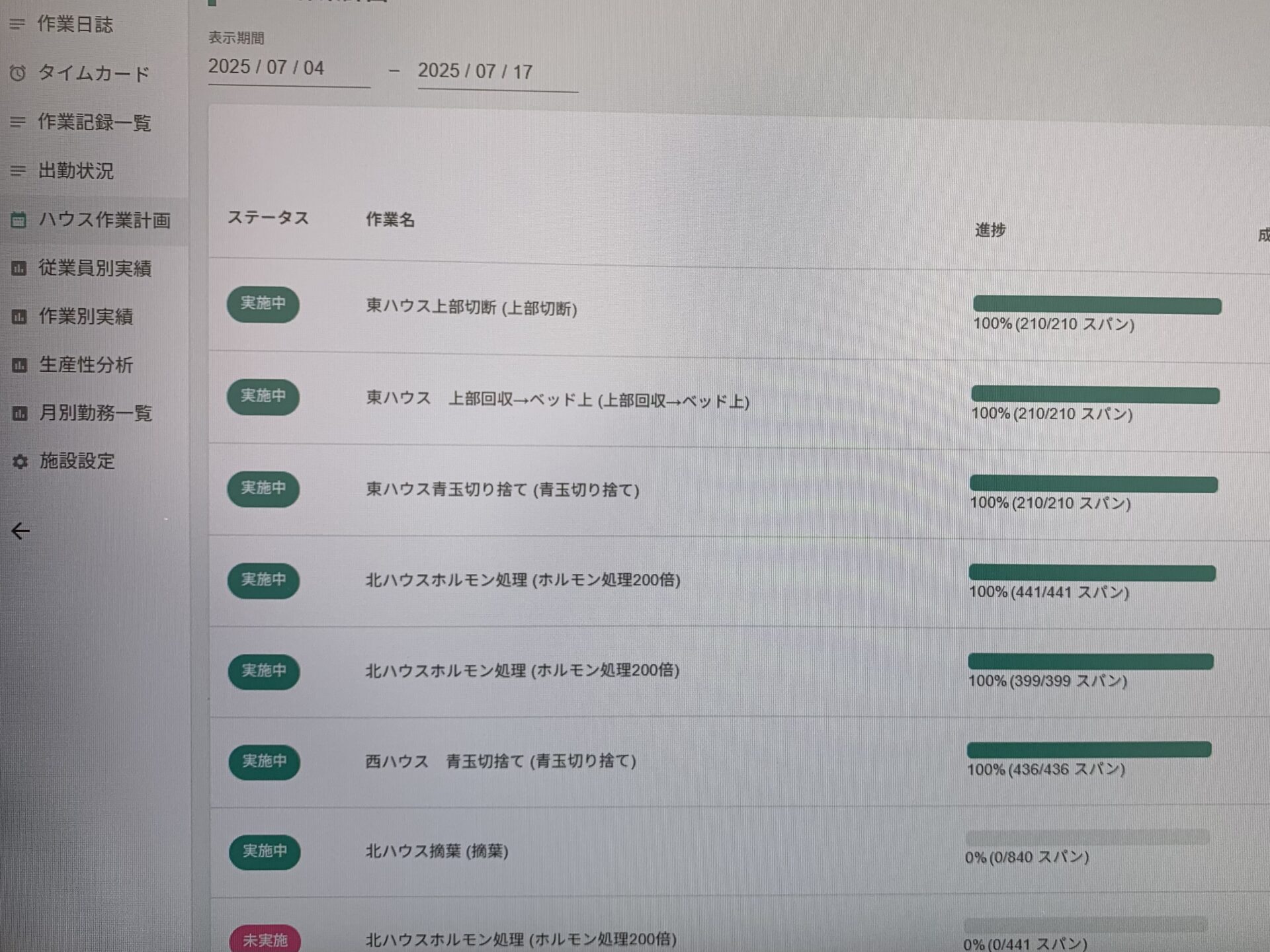Collapse the sidebar with the back arrow
Image resolution: width=1270 pixels, height=952 pixels.
pyautogui.click(x=21, y=531)
